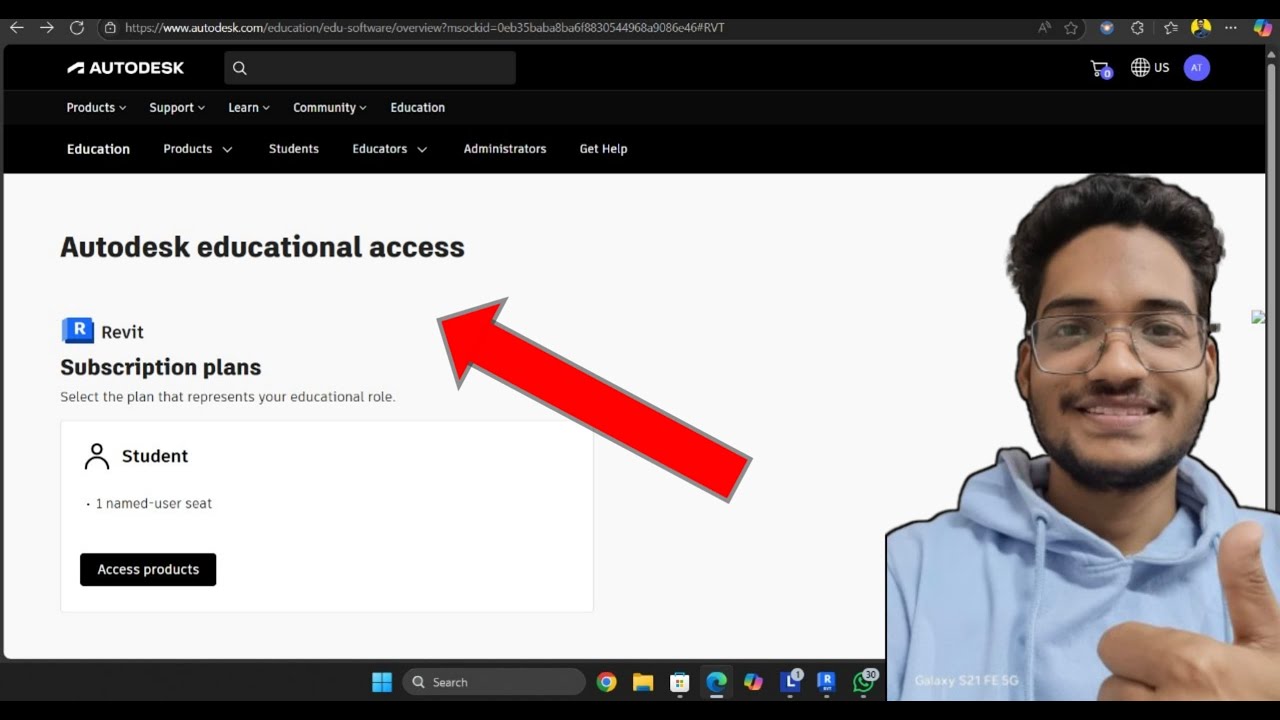Go back with the browser back arrow

16,28
